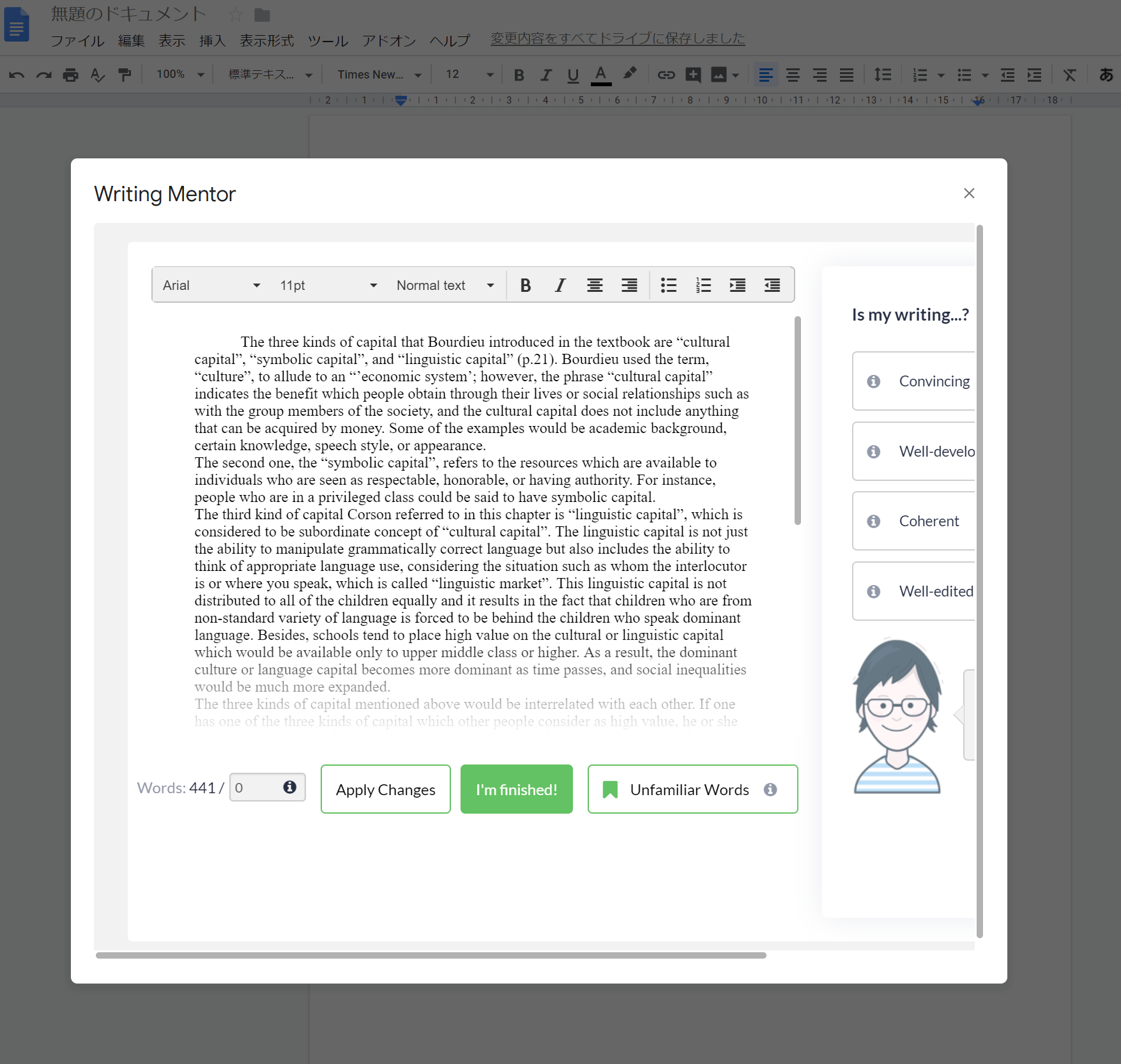
Task: Select the bulleted list icon in Writing Mentor
Action: tap(668, 285)
